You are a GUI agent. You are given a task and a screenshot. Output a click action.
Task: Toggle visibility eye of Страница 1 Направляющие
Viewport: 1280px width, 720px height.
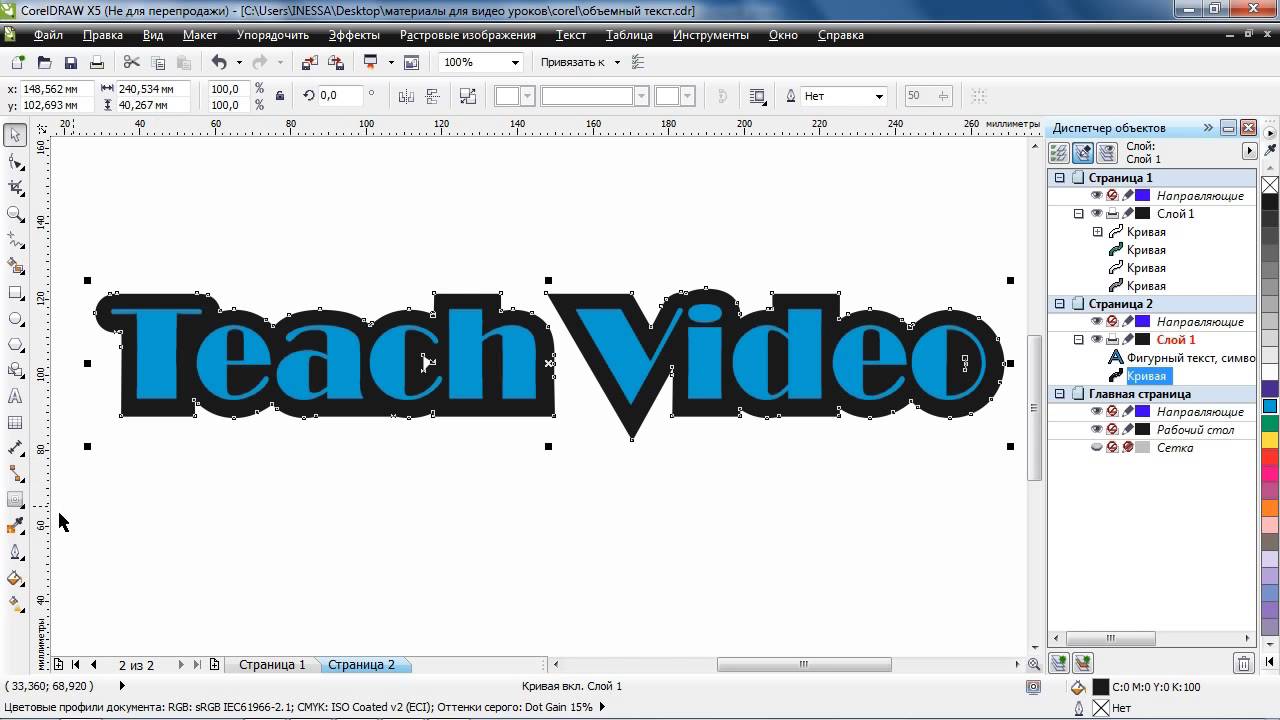1096,195
